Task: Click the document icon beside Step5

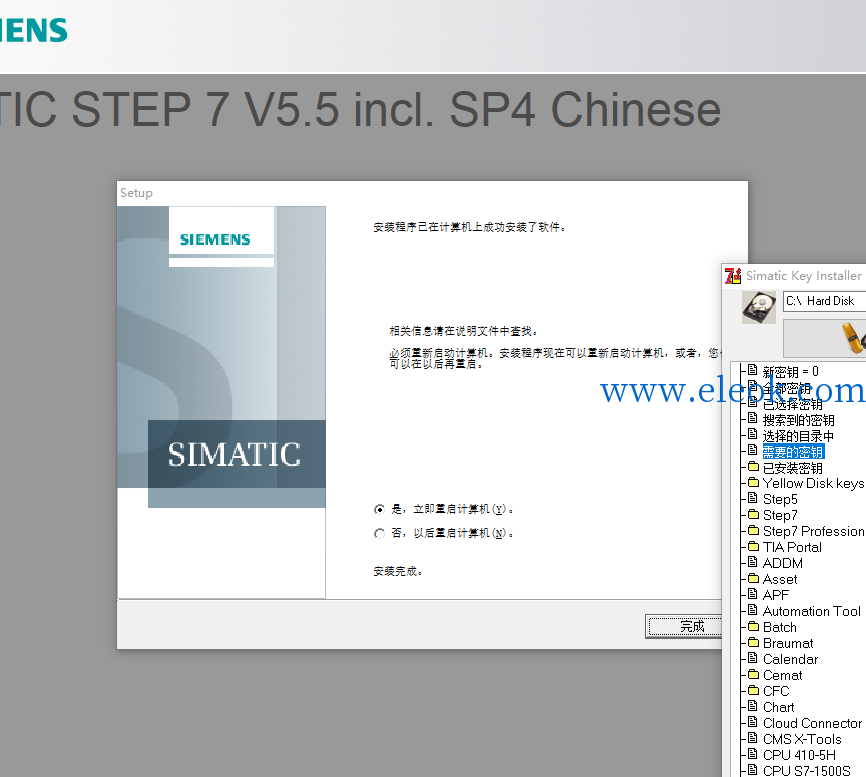Action: [x=752, y=498]
